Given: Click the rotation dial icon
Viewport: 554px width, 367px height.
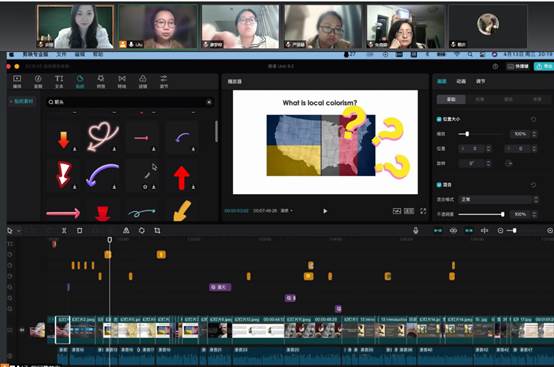Looking at the screenshot, I should tap(509, 164).
